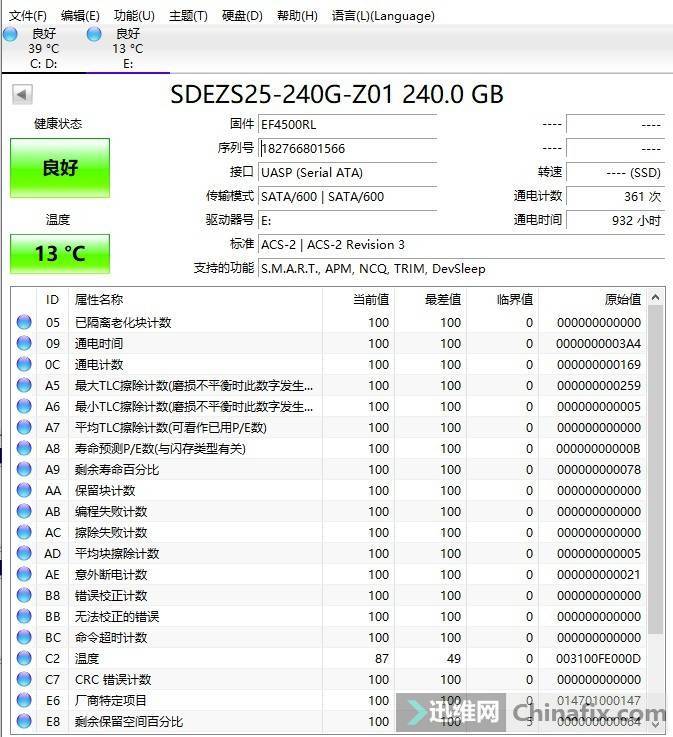Click the power-on count value 361 次
This screenshot has height=737, width=673.
pyautogui.click(x=615, y=196)
